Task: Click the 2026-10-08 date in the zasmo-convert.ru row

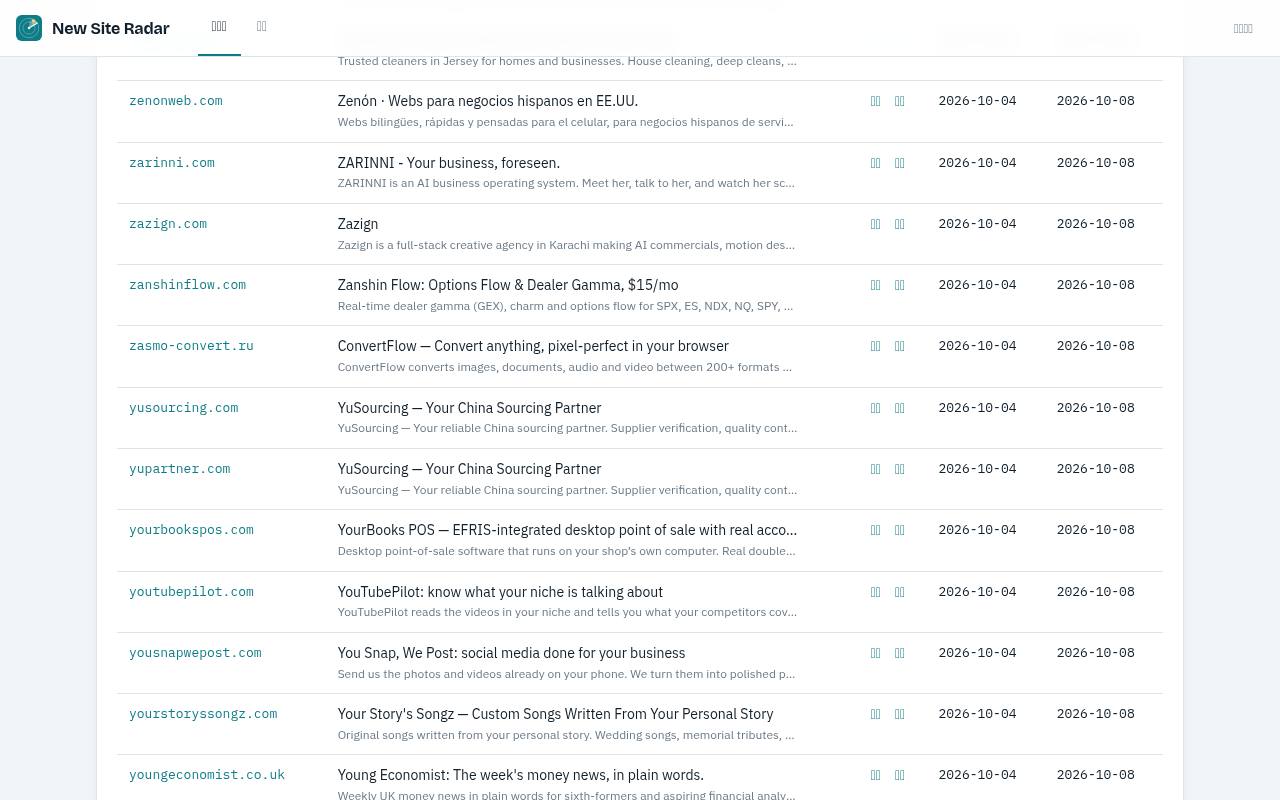Action: [x=1096, y=346]
